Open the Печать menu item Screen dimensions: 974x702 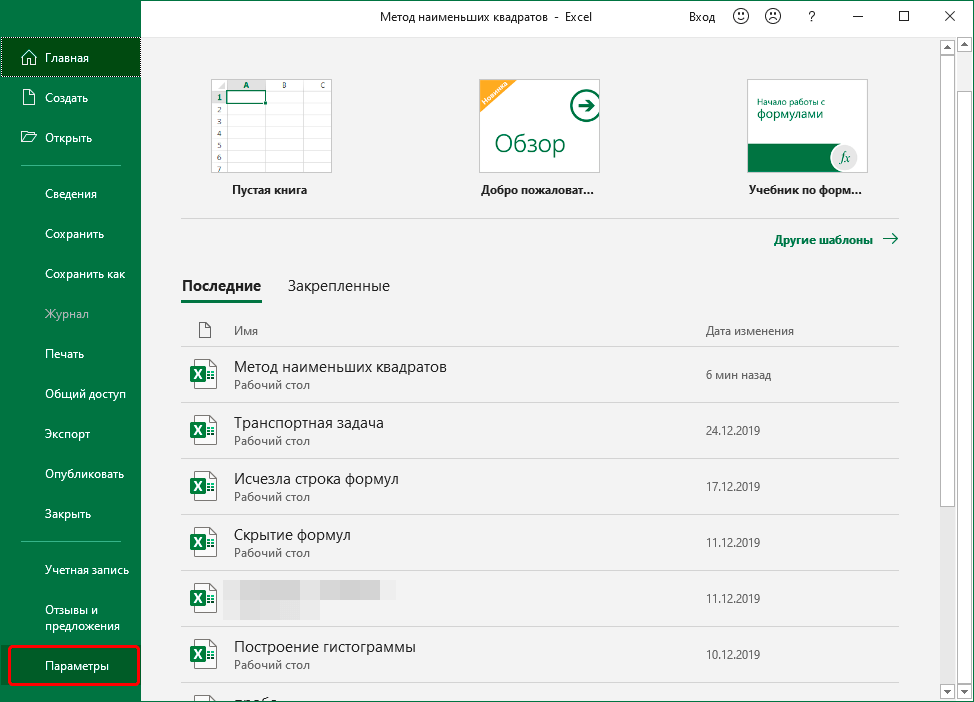[x=64, y=354]
